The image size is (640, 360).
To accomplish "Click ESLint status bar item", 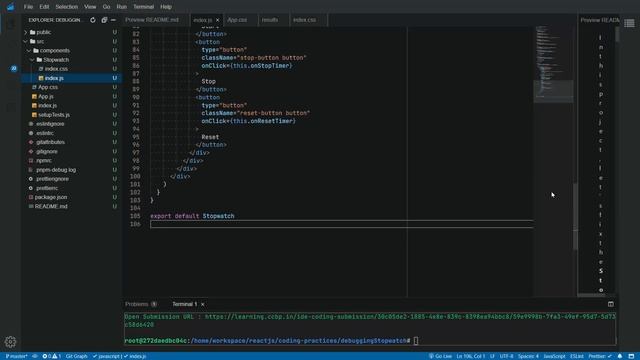I will tap(577, 356).
